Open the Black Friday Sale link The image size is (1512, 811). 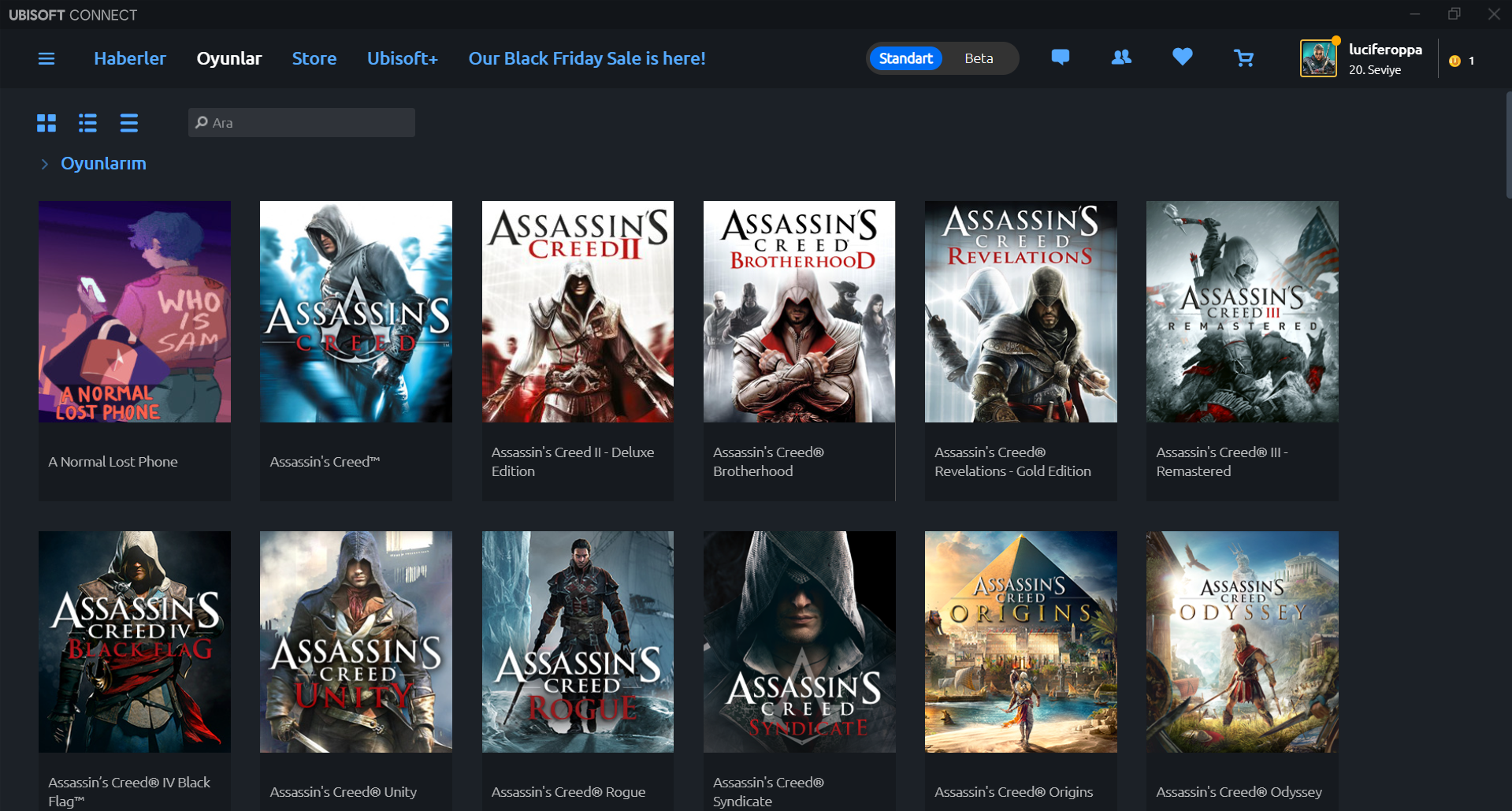tap(587, 58)
